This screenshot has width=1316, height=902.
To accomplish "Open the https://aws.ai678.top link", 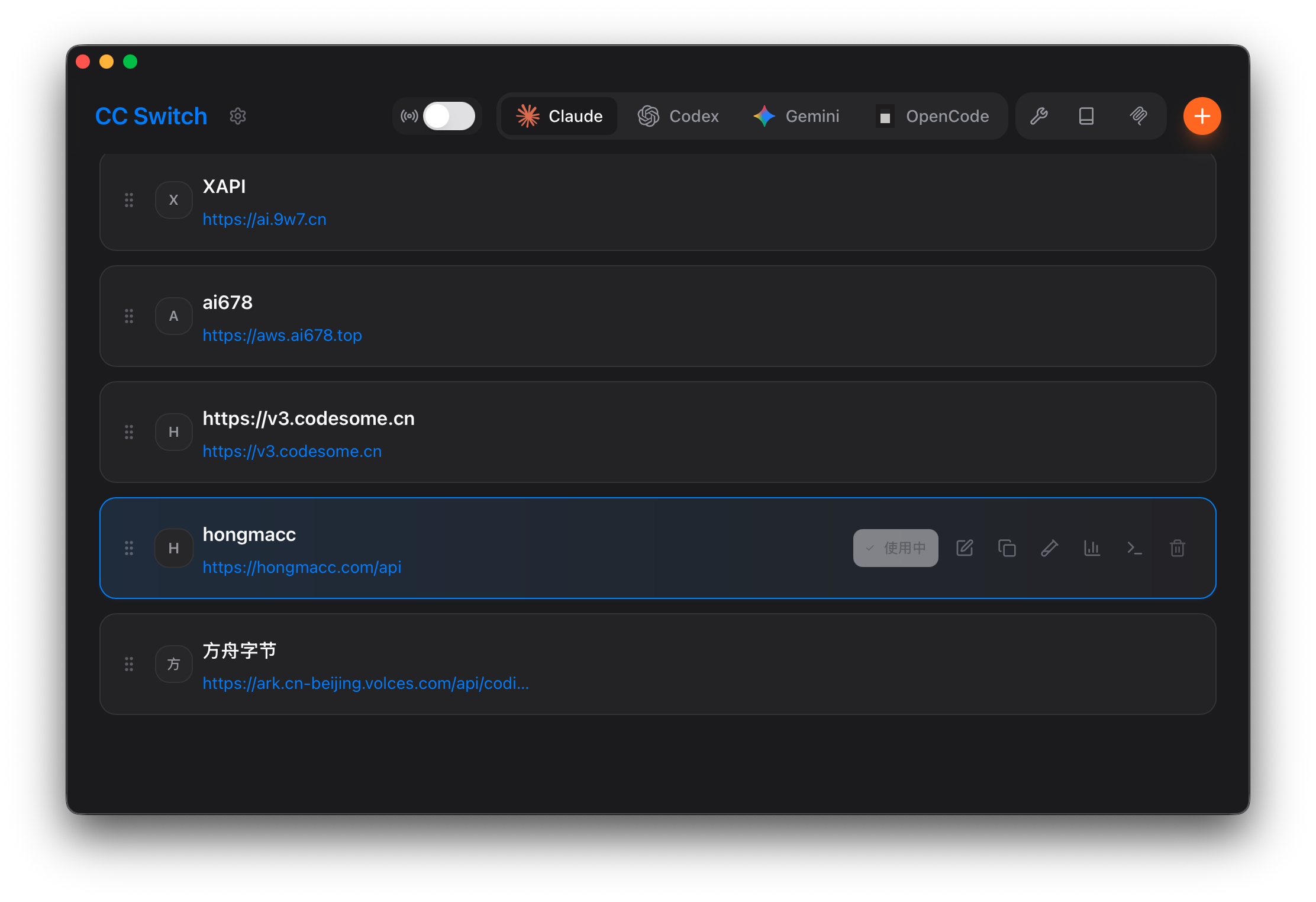I will coord(282,336).
